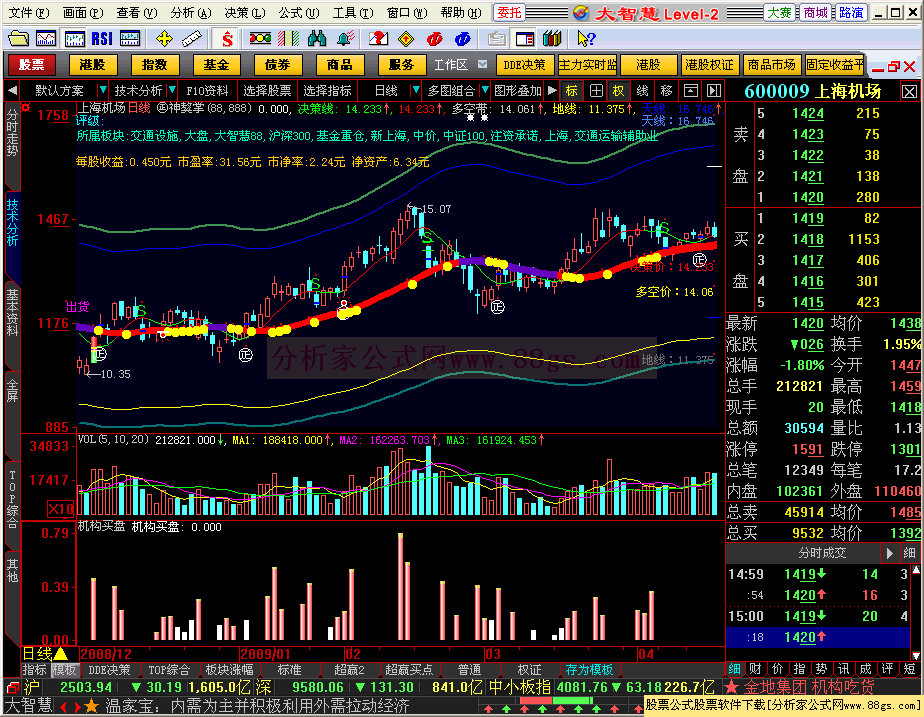Click the help cursor question mark icon
Image resolution: width=924 pixels, height=717 pixels.
(x=586, y=39)
